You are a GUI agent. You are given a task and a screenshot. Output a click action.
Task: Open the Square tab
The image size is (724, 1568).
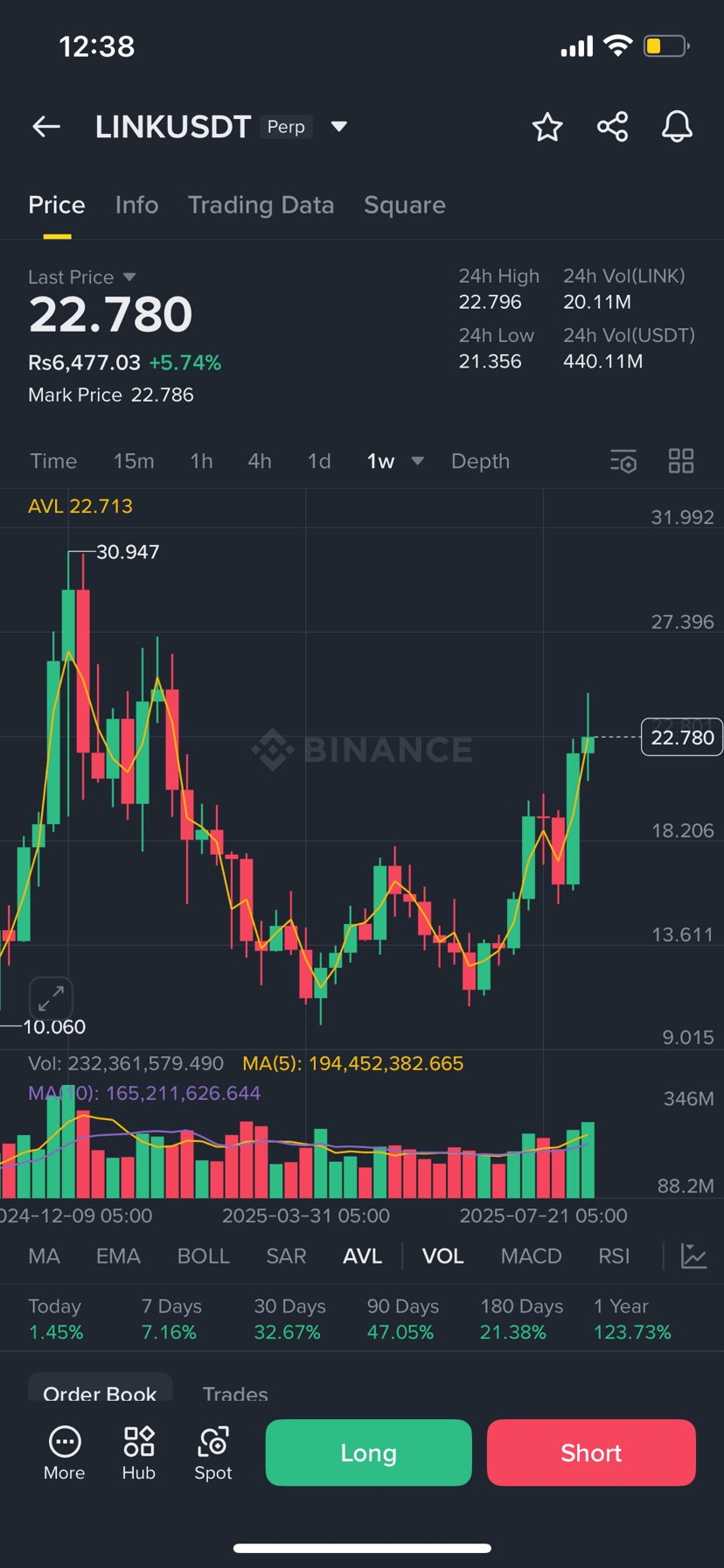coord(405,205)
